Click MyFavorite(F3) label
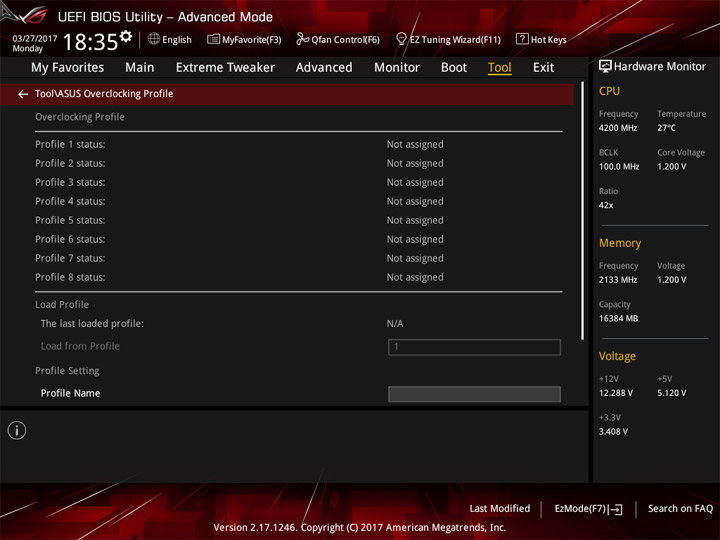 coord(252,40)
